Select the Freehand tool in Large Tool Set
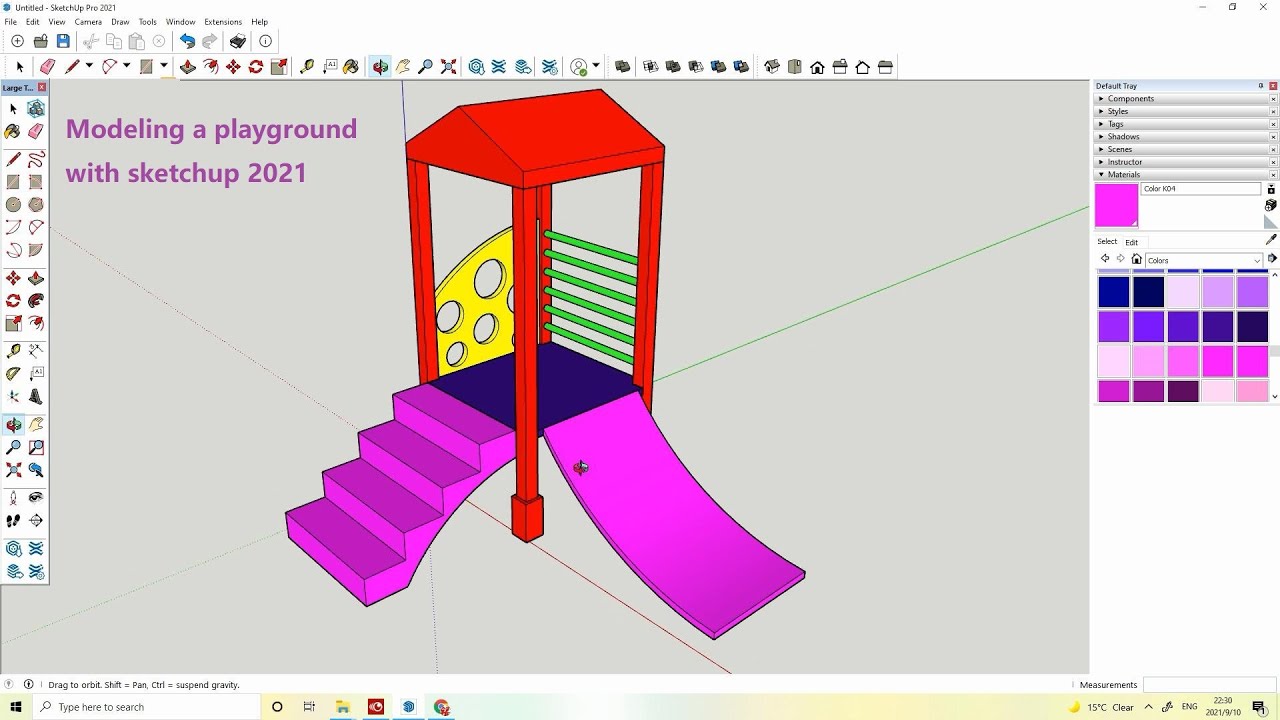This screenshot has width=1280, height=720. tap(36, 159)
